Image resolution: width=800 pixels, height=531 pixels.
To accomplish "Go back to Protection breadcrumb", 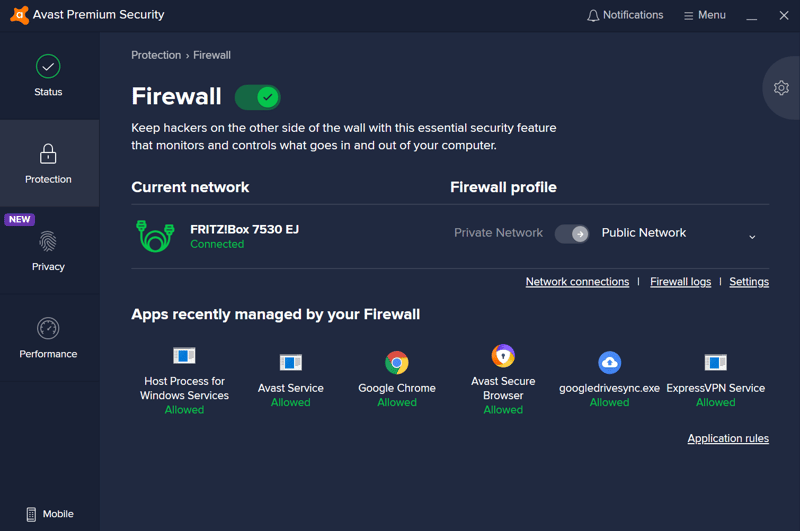I will pos(156,55).
